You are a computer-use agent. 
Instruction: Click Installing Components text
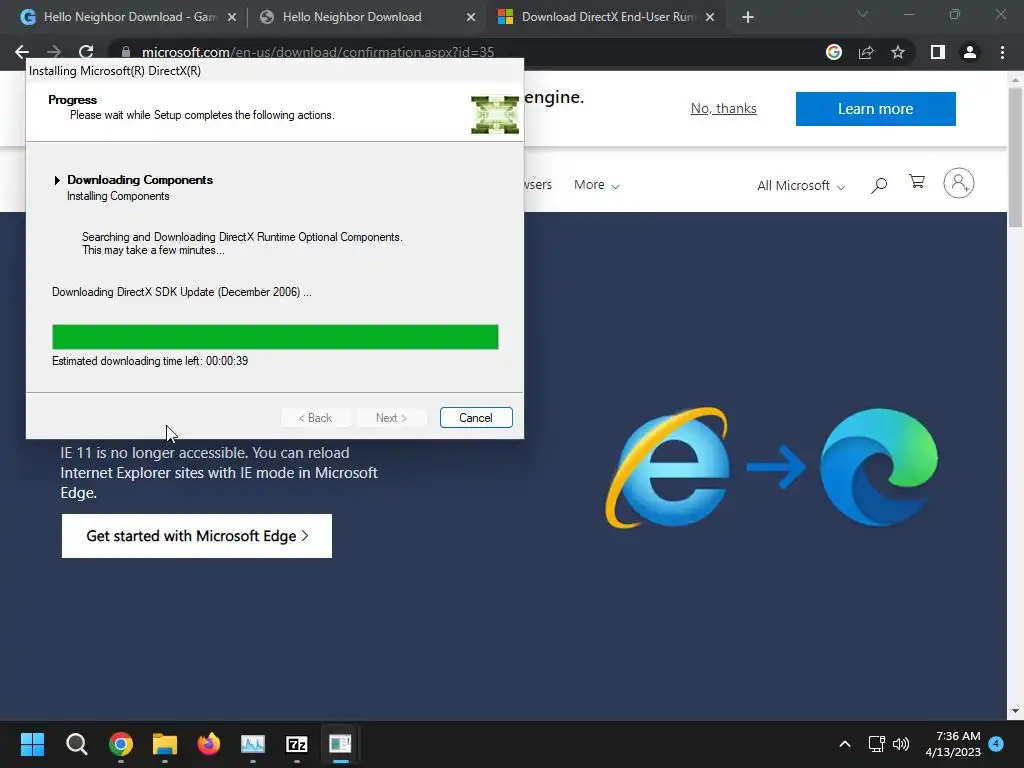click(118, 196)
